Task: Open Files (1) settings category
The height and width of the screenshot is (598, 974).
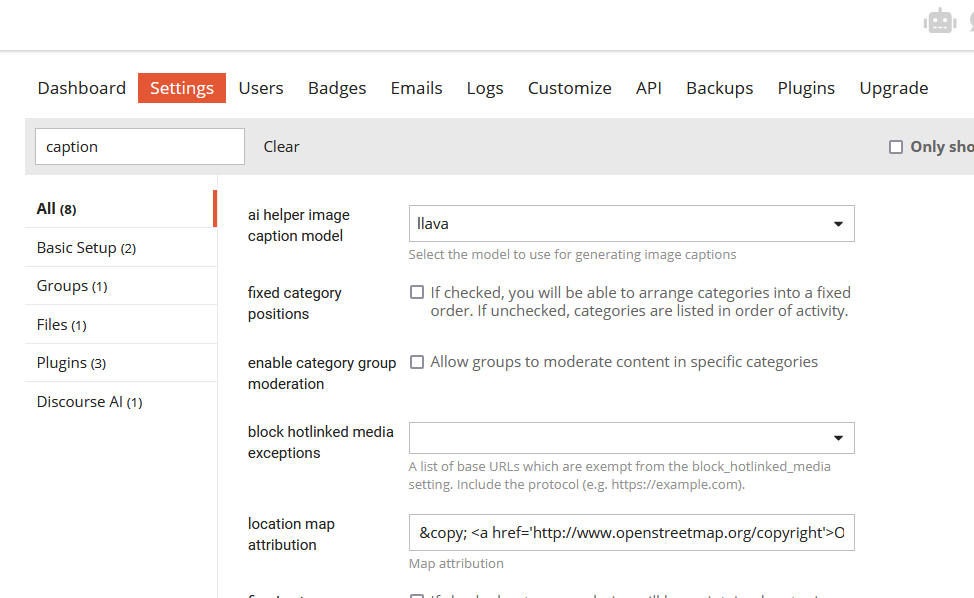Action: 121,325
